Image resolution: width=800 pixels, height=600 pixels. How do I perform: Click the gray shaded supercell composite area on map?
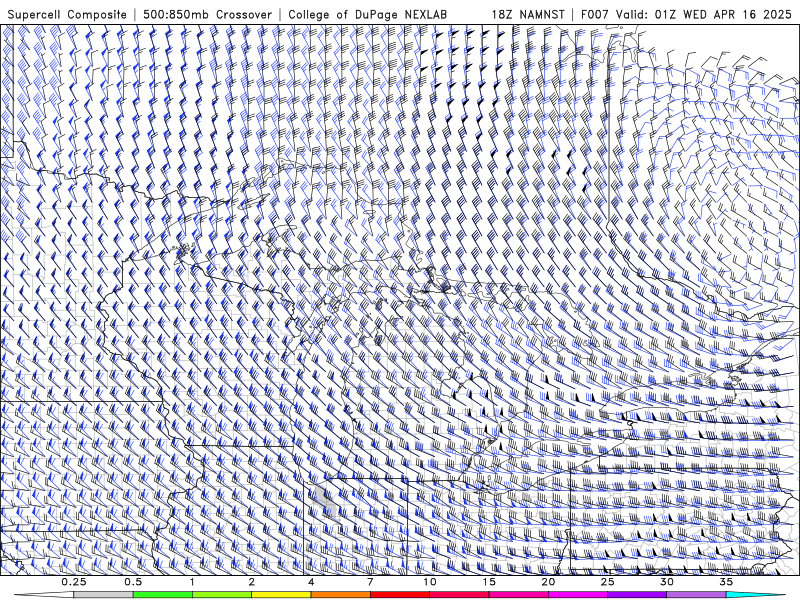tap(325, 502)
